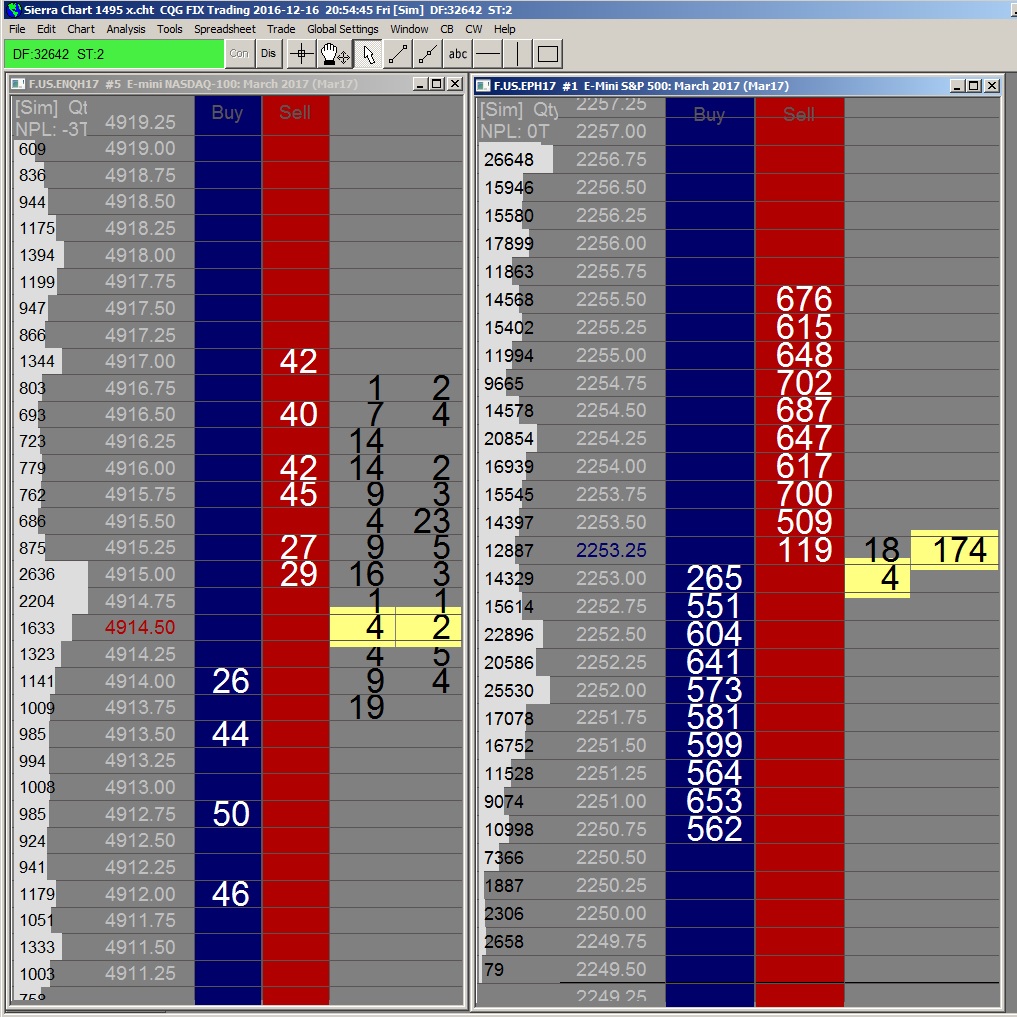Click NASDAQ NPL: -37 label
Viewport: 1017px width, 1017px height.
[x=51, y=129]
